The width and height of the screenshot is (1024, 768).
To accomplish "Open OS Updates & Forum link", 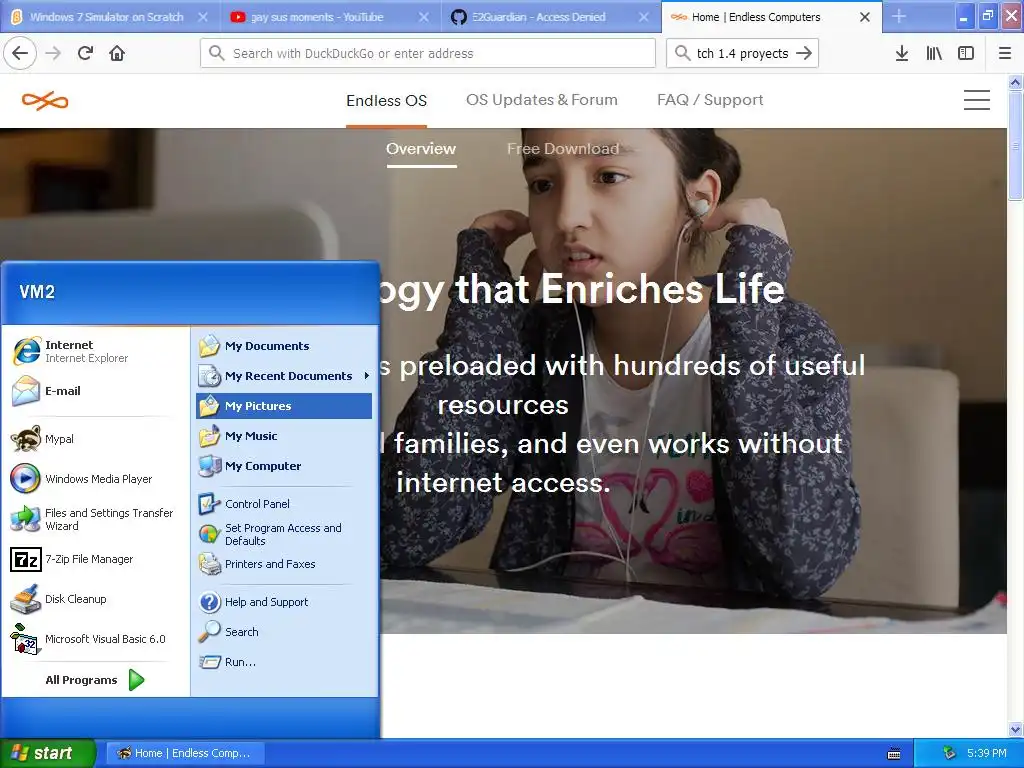I will (541, 100).
